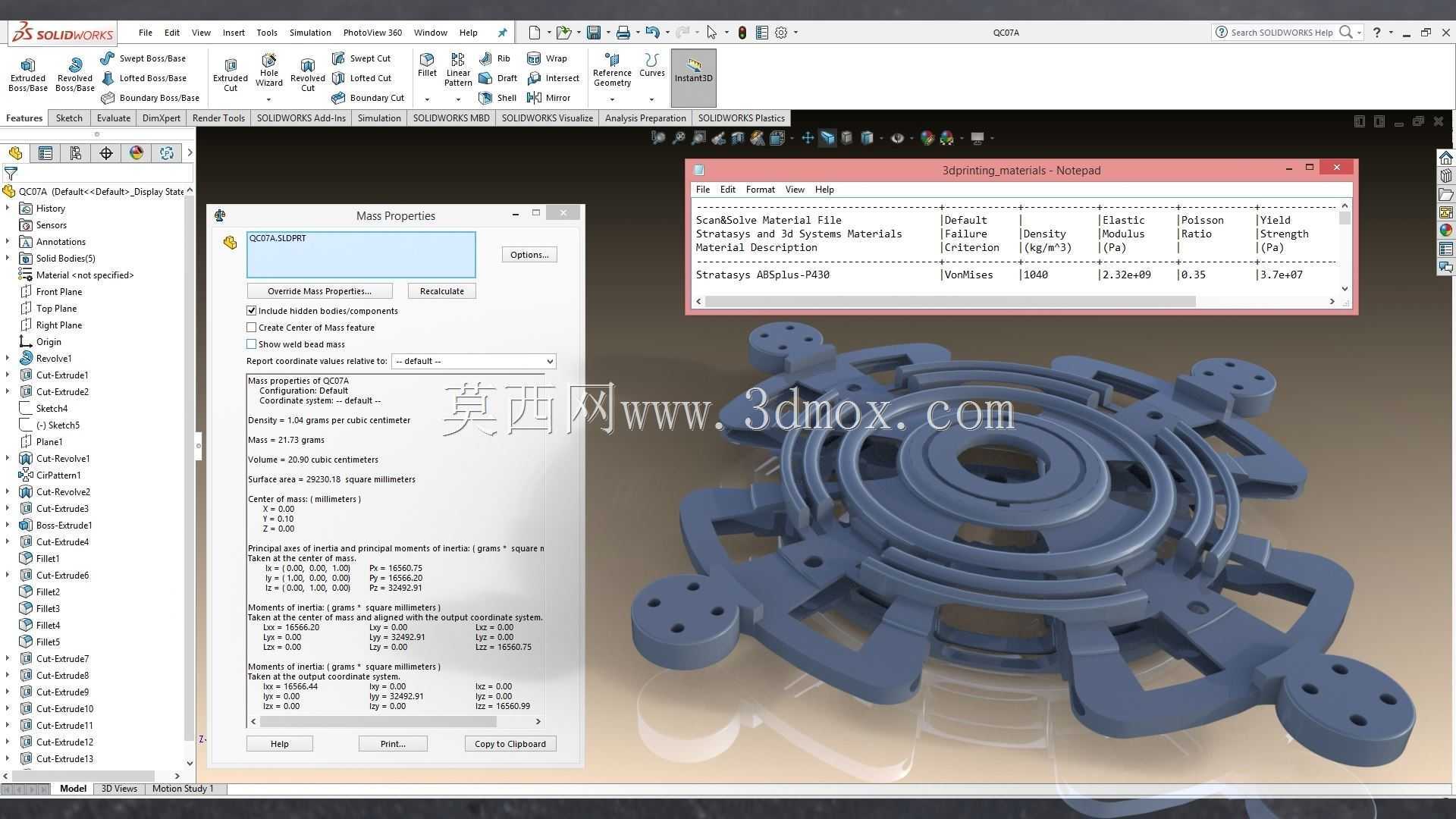Expand the History node
1456x819 pixels.
[x=8, y=209]
